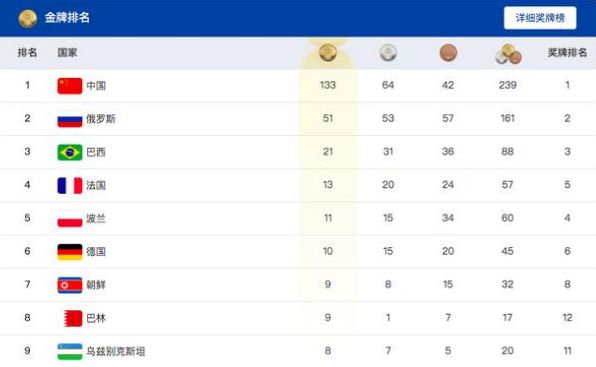Click the 金牌排名 header medal icon
596x367 pixels.
coord(28,19)
